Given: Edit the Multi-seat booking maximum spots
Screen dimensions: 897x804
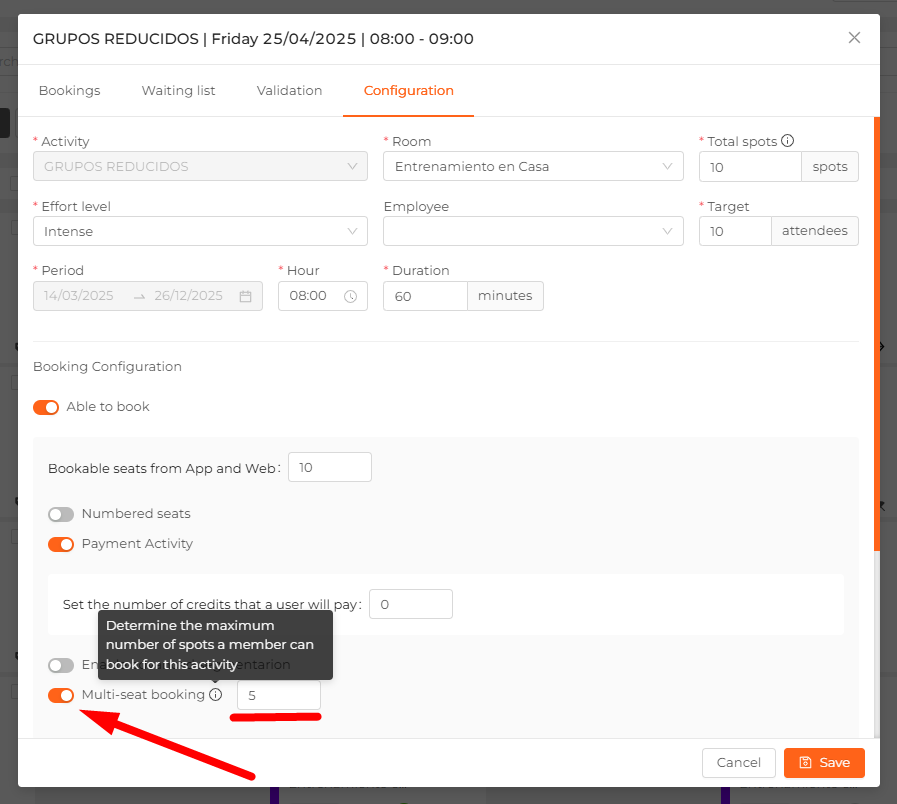Looking at the screenshot, I should pyautogui.click(x=279, y=695).
